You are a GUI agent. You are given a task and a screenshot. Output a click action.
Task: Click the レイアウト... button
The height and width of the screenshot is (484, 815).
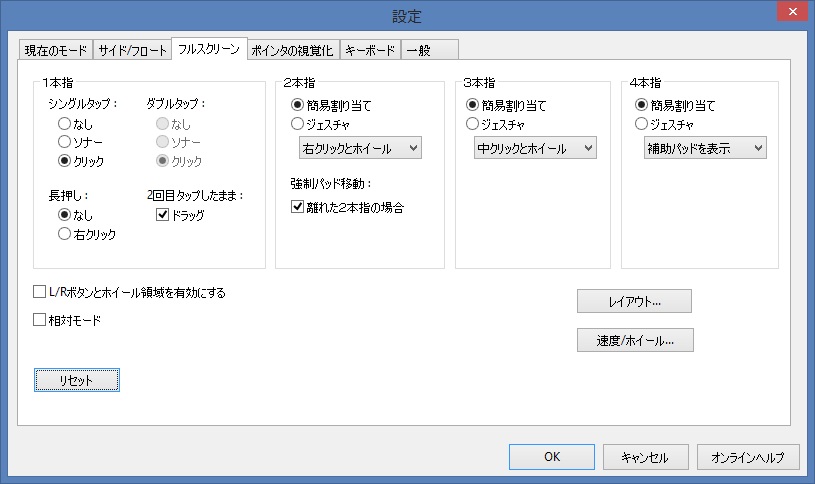coord(634,300)
